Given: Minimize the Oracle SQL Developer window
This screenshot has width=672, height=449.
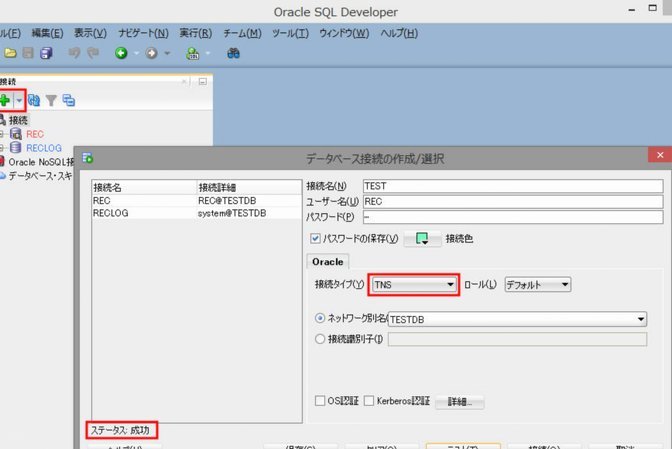Looking at the screenshot, I should (632, 9).
